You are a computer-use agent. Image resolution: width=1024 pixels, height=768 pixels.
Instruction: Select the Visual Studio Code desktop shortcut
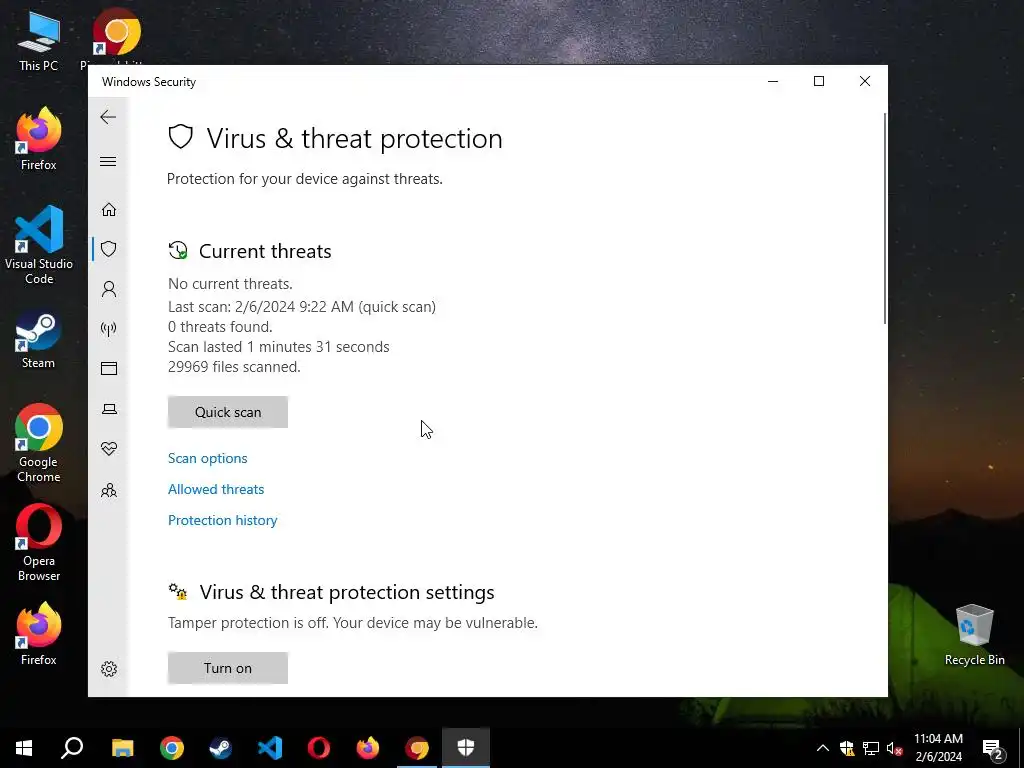click(39, 245)
